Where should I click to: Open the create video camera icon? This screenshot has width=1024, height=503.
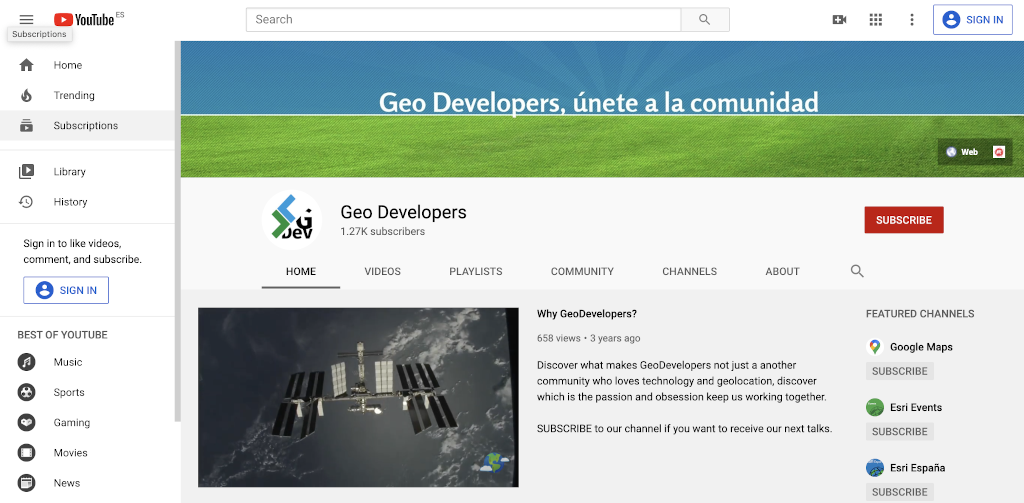(x=839, y=20)
